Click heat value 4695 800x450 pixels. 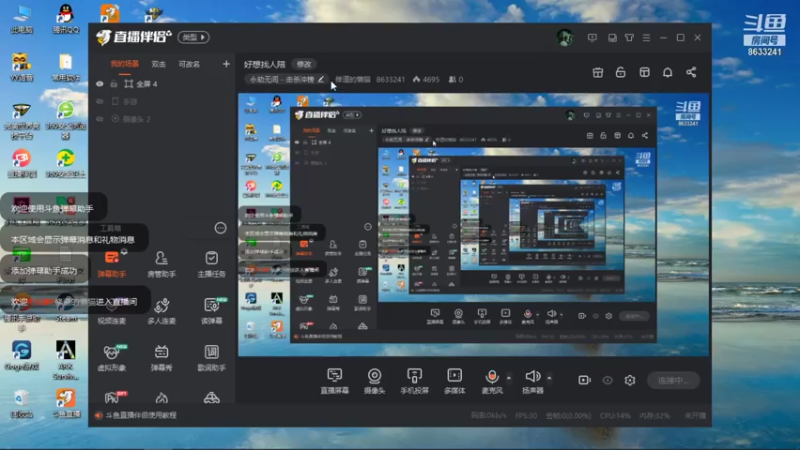[x=426, y=80]
